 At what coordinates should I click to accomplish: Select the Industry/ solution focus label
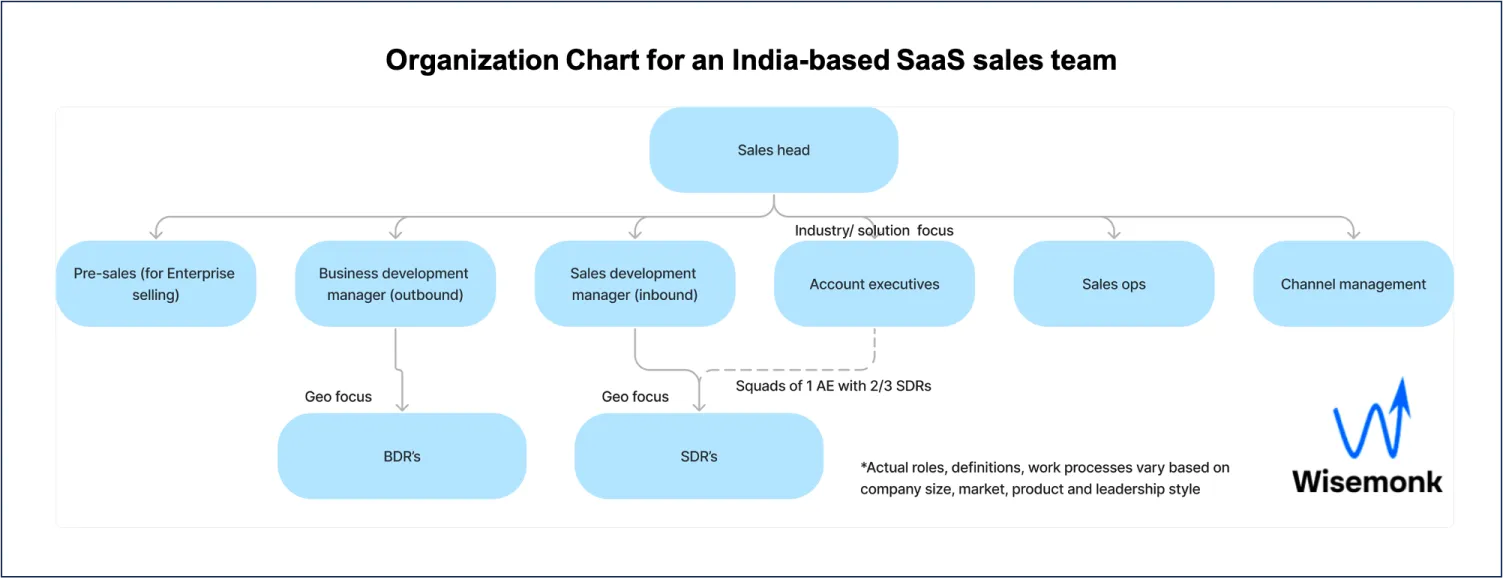tap(874, 230)
